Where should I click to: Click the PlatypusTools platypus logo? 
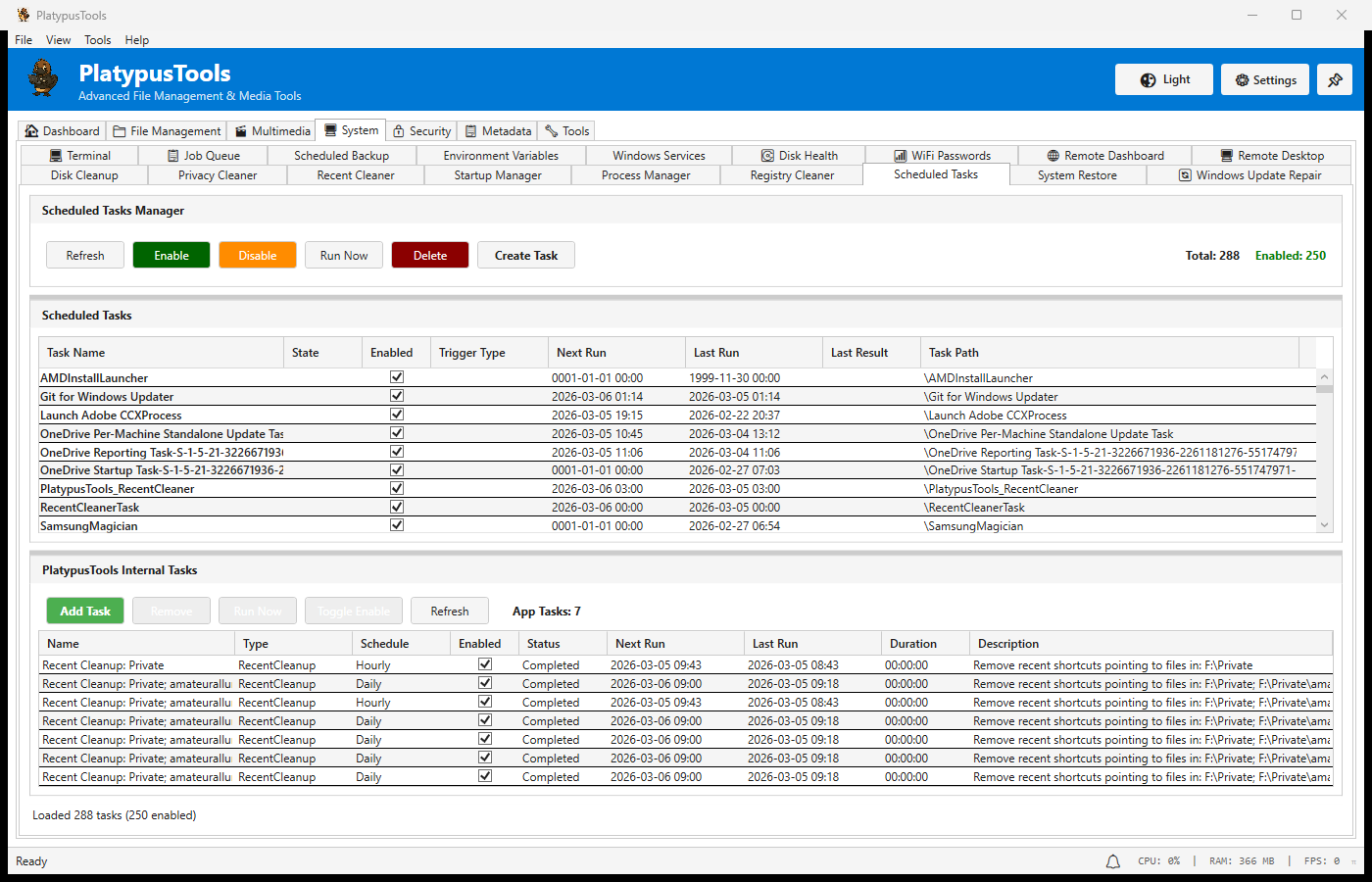pos(43,78)
